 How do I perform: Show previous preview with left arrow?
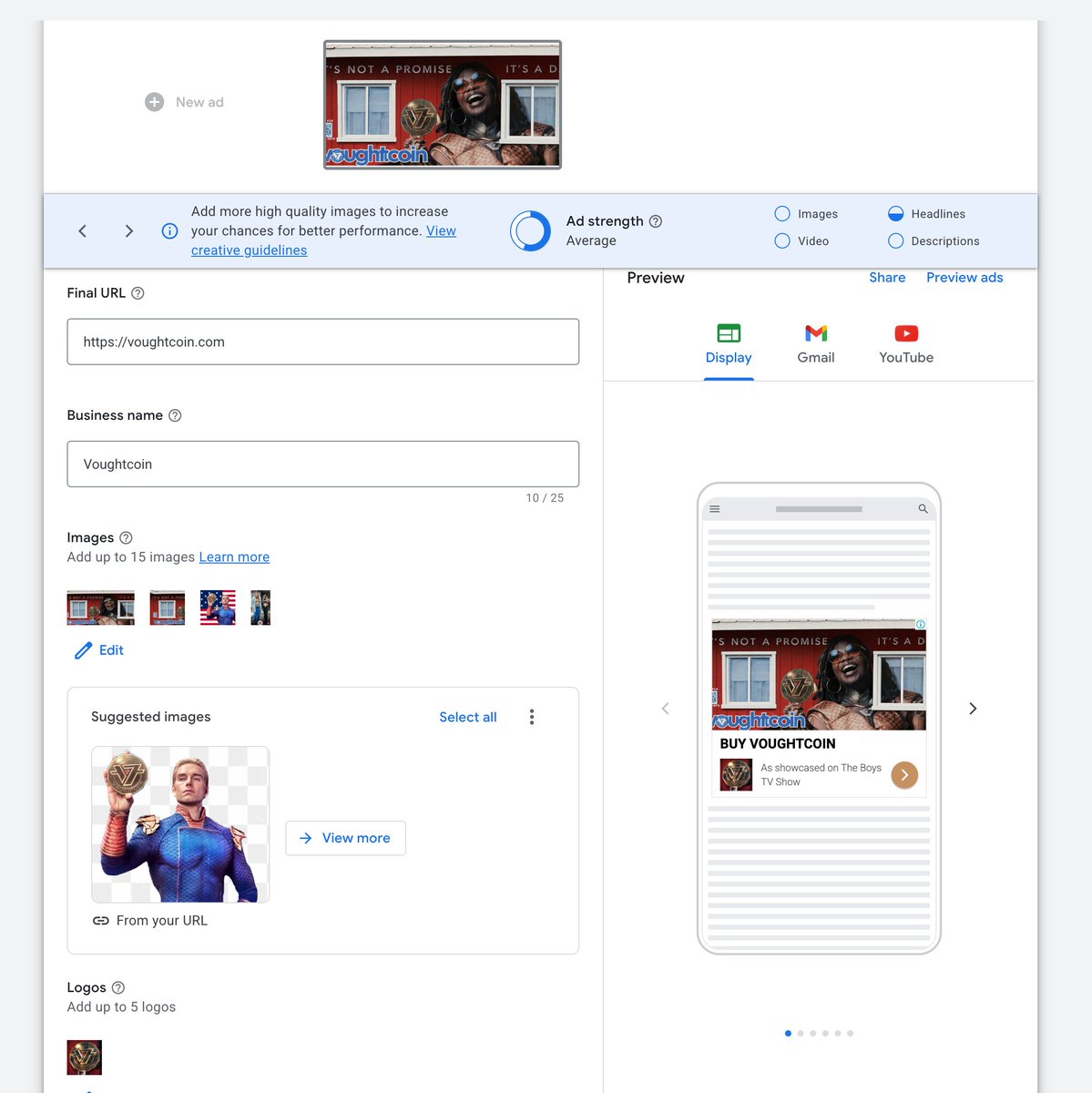pos(666,709)
